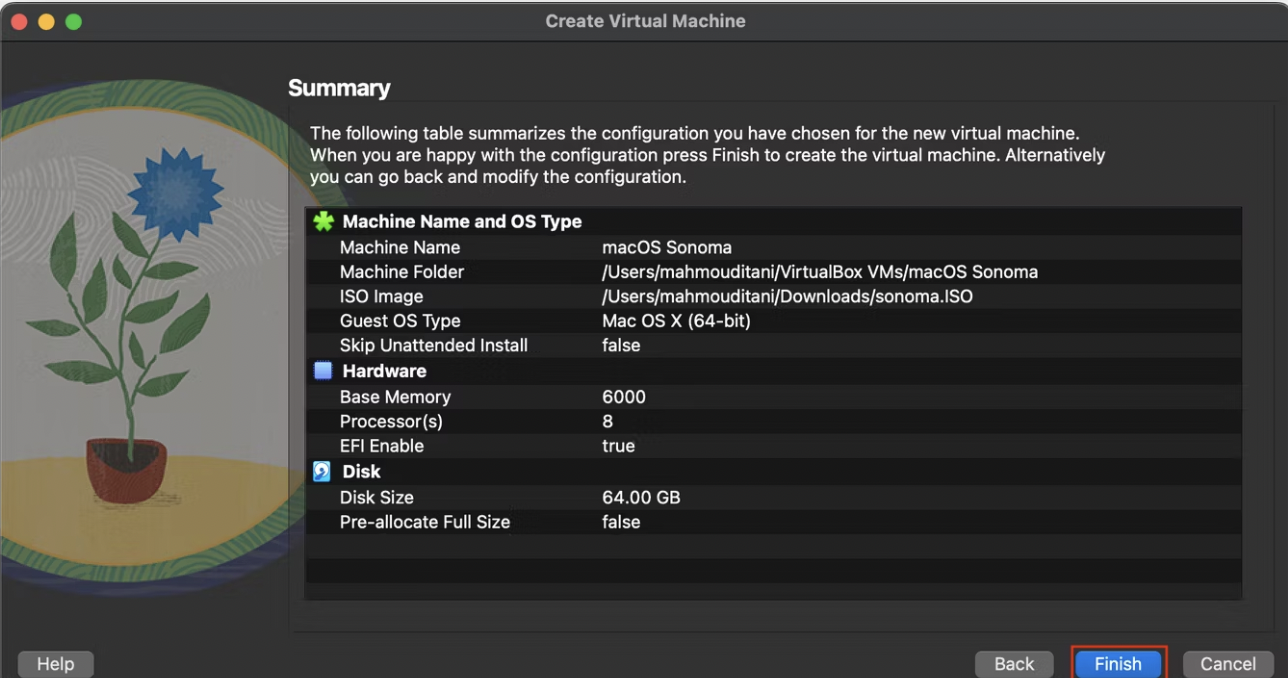Zoom the window with the green button
The width and height of the screenshot is (1288, 678).
73,21
